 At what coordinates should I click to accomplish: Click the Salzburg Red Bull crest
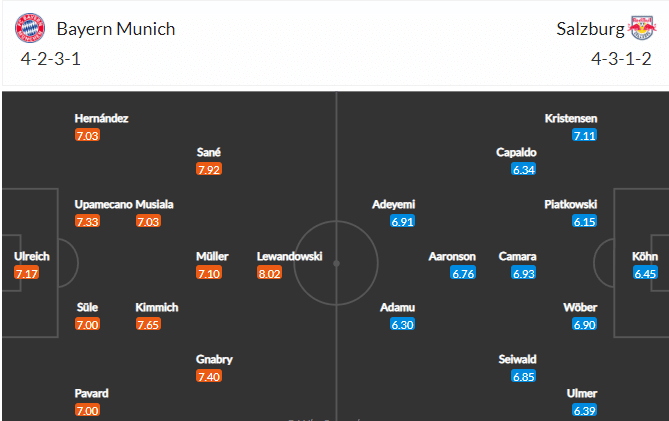(642, 28)
